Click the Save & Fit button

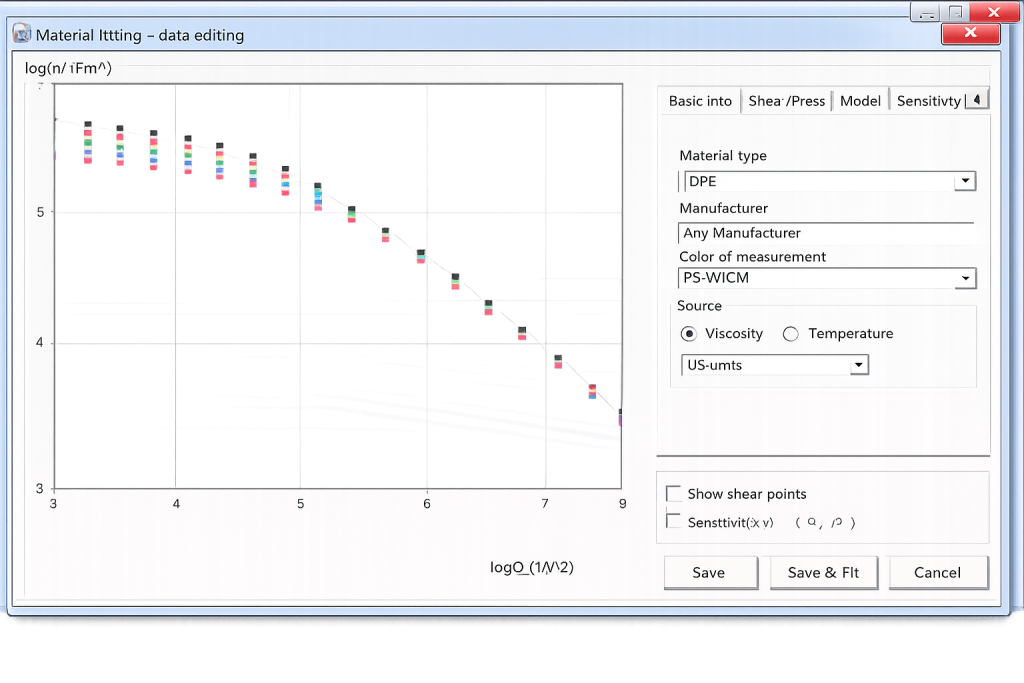[x=824, y=573]
